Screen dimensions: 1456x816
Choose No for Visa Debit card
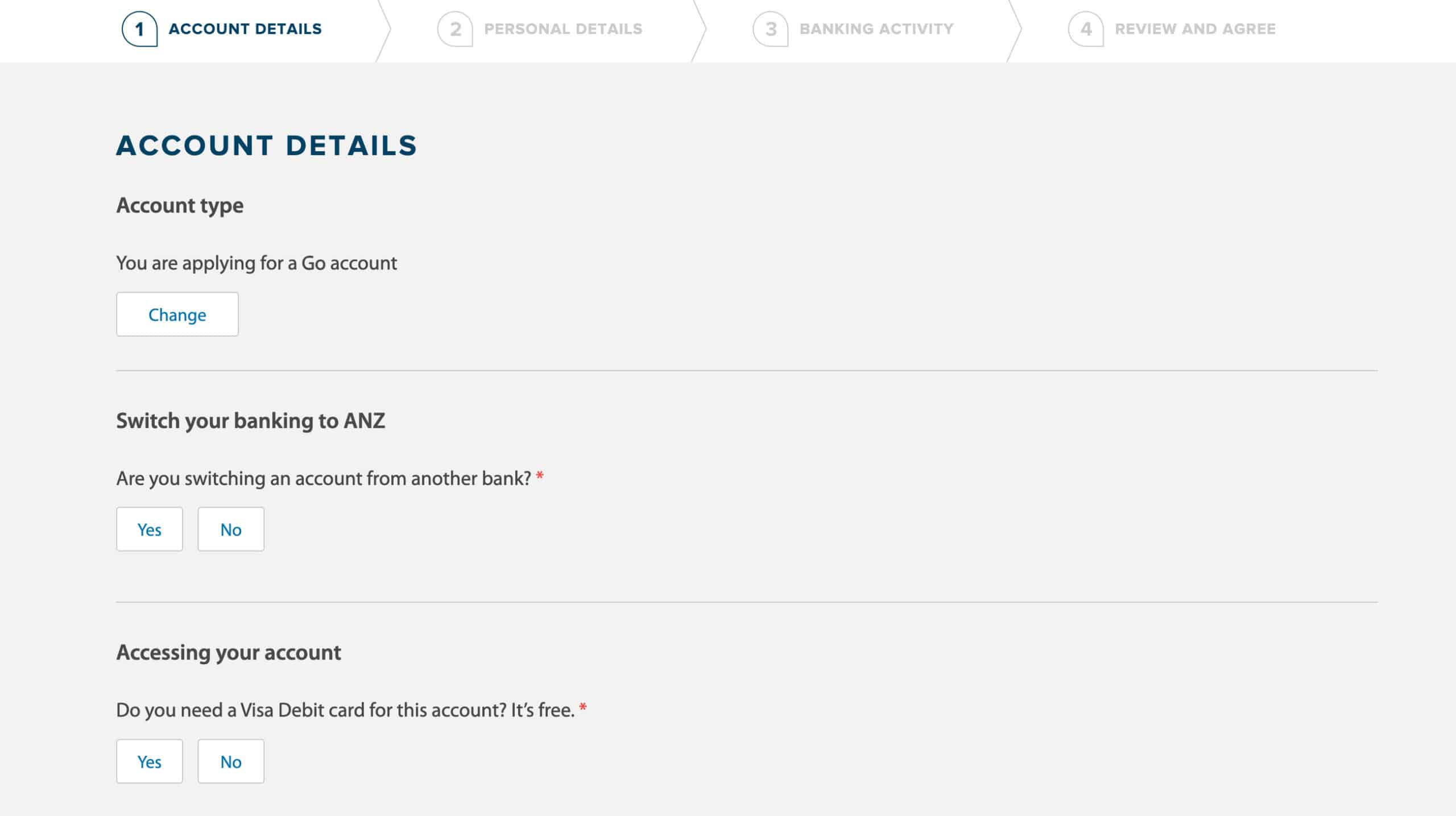coord(231,761)
